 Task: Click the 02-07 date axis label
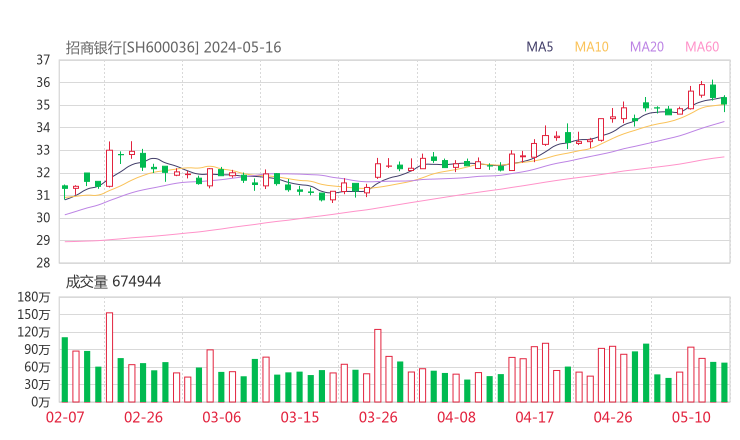point(65,417)
